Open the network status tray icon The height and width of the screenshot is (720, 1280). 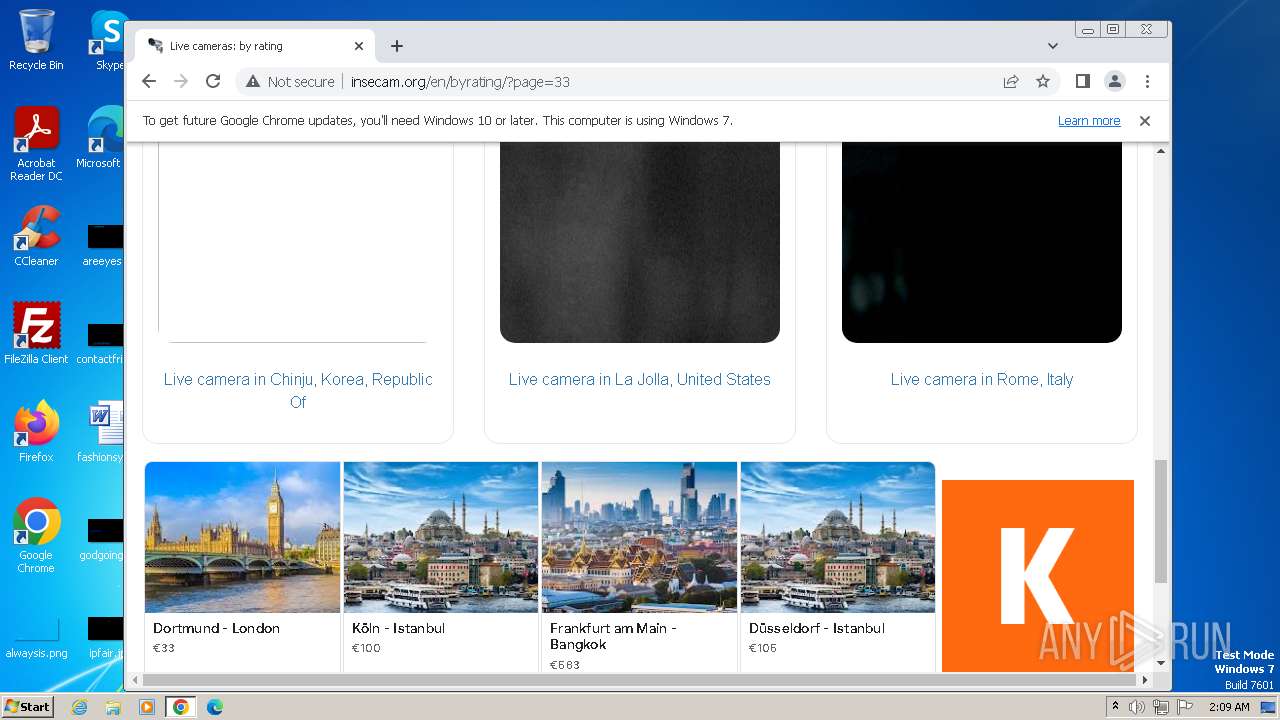[x=1161, y=707]
